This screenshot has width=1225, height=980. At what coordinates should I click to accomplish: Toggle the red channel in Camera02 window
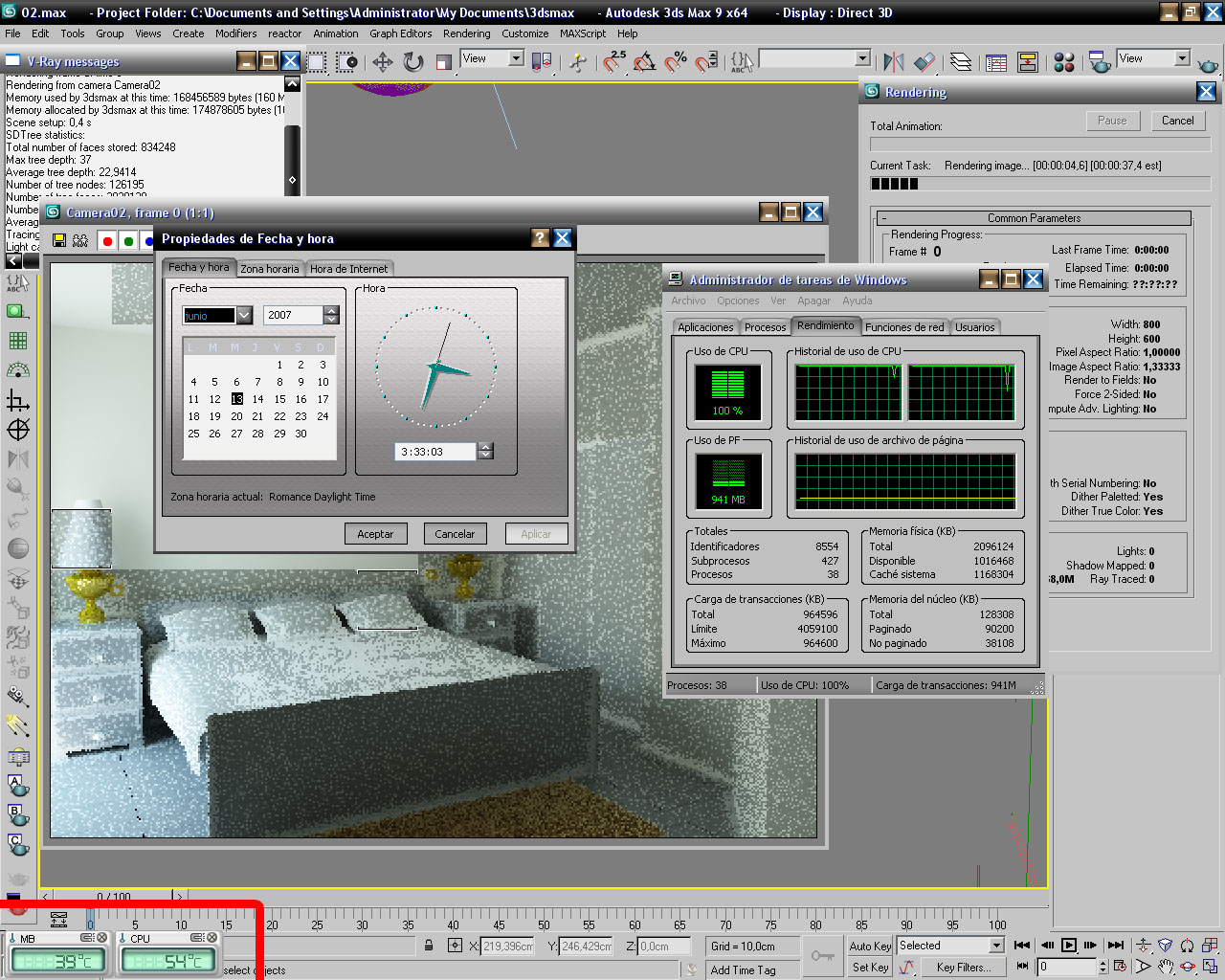pos(107,241)
